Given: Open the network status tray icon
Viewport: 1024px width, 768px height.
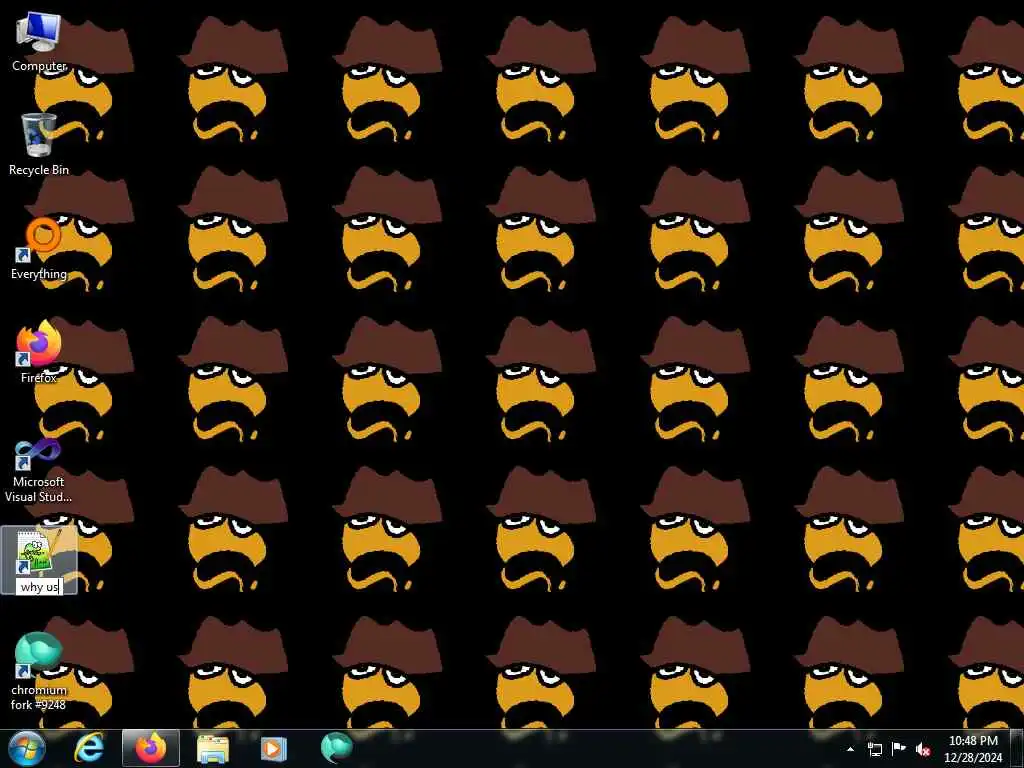Looking at the screenshot, I should click(874, 749).
